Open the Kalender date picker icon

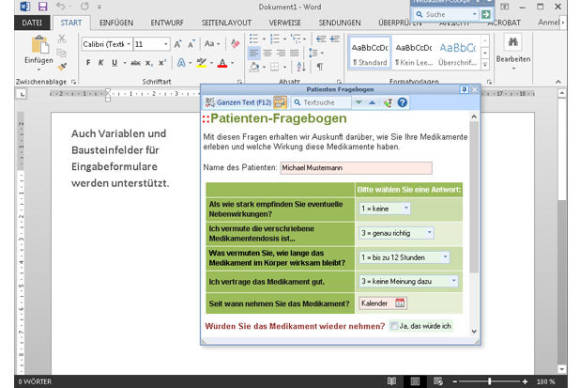(x=400, y=303)
